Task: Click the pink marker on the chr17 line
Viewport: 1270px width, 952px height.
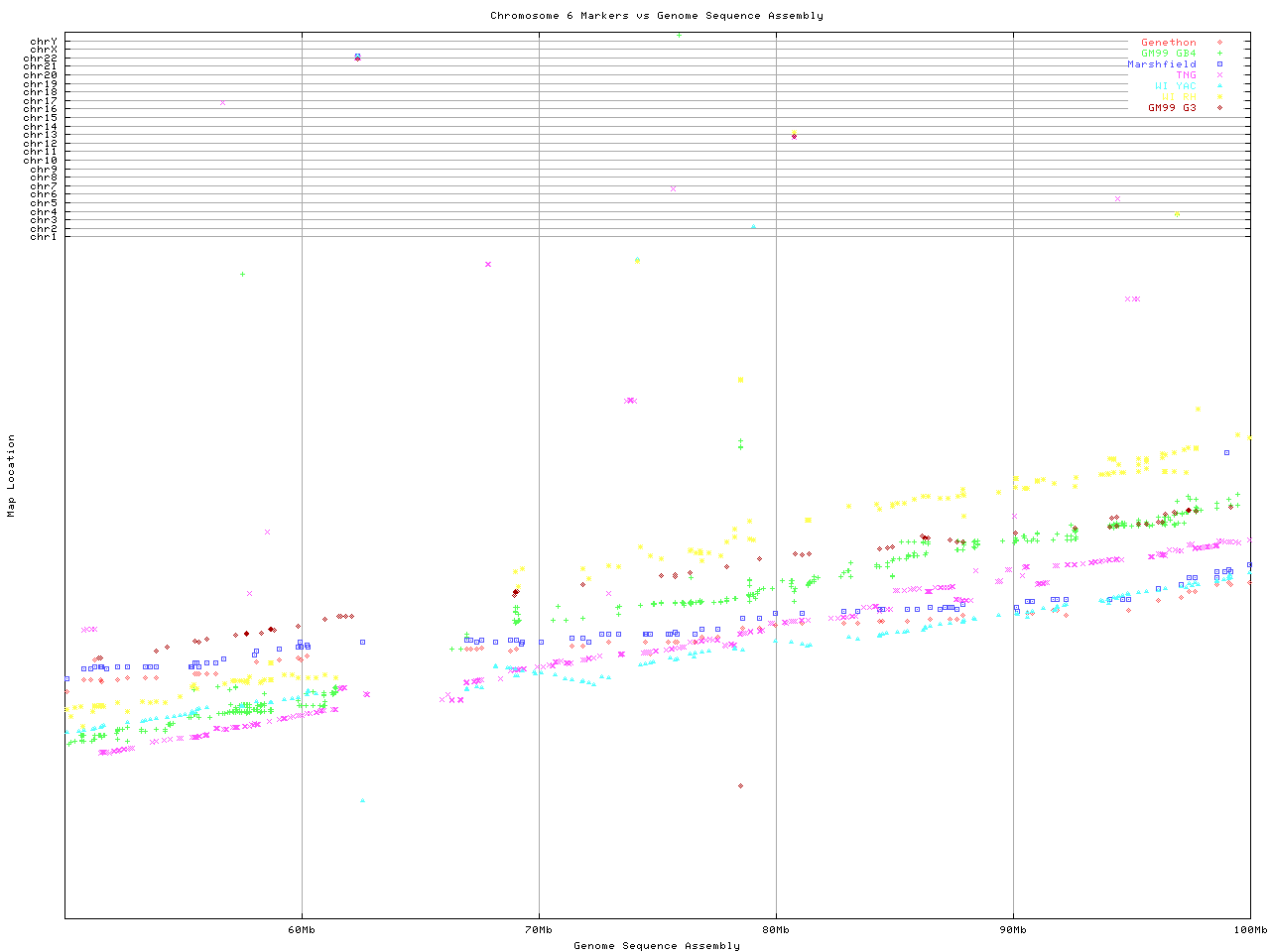Action: pyautogui.click(x=222, y=102)
